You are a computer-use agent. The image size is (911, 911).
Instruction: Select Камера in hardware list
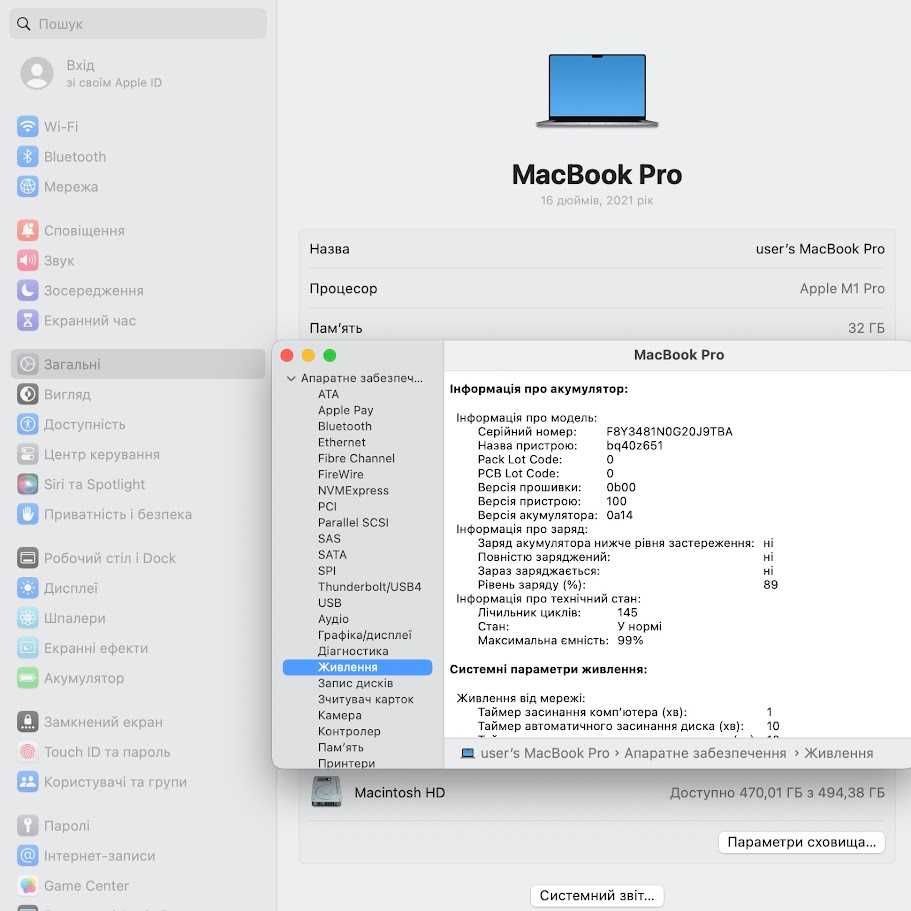339,715
